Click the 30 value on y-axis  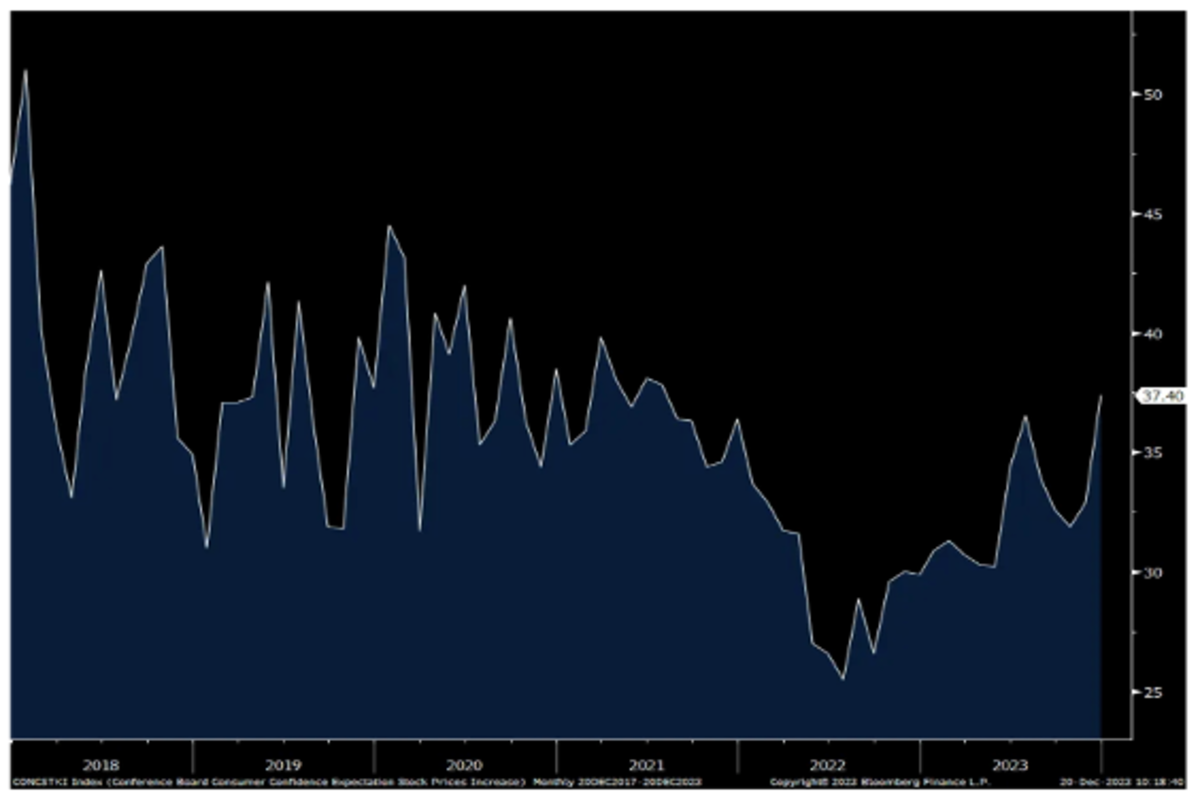[x=1152, y=572]
